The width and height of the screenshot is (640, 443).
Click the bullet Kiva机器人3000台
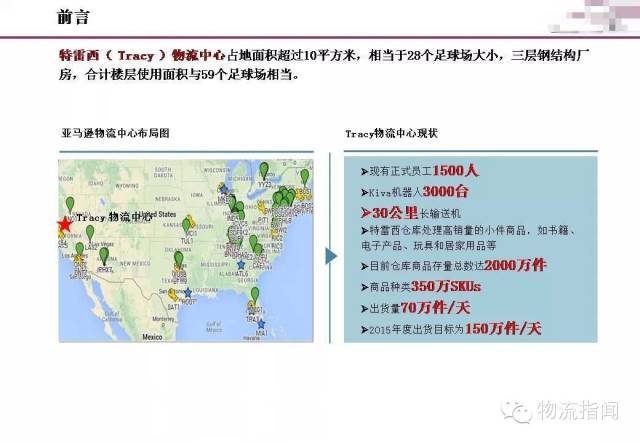[x=414, y=191]
